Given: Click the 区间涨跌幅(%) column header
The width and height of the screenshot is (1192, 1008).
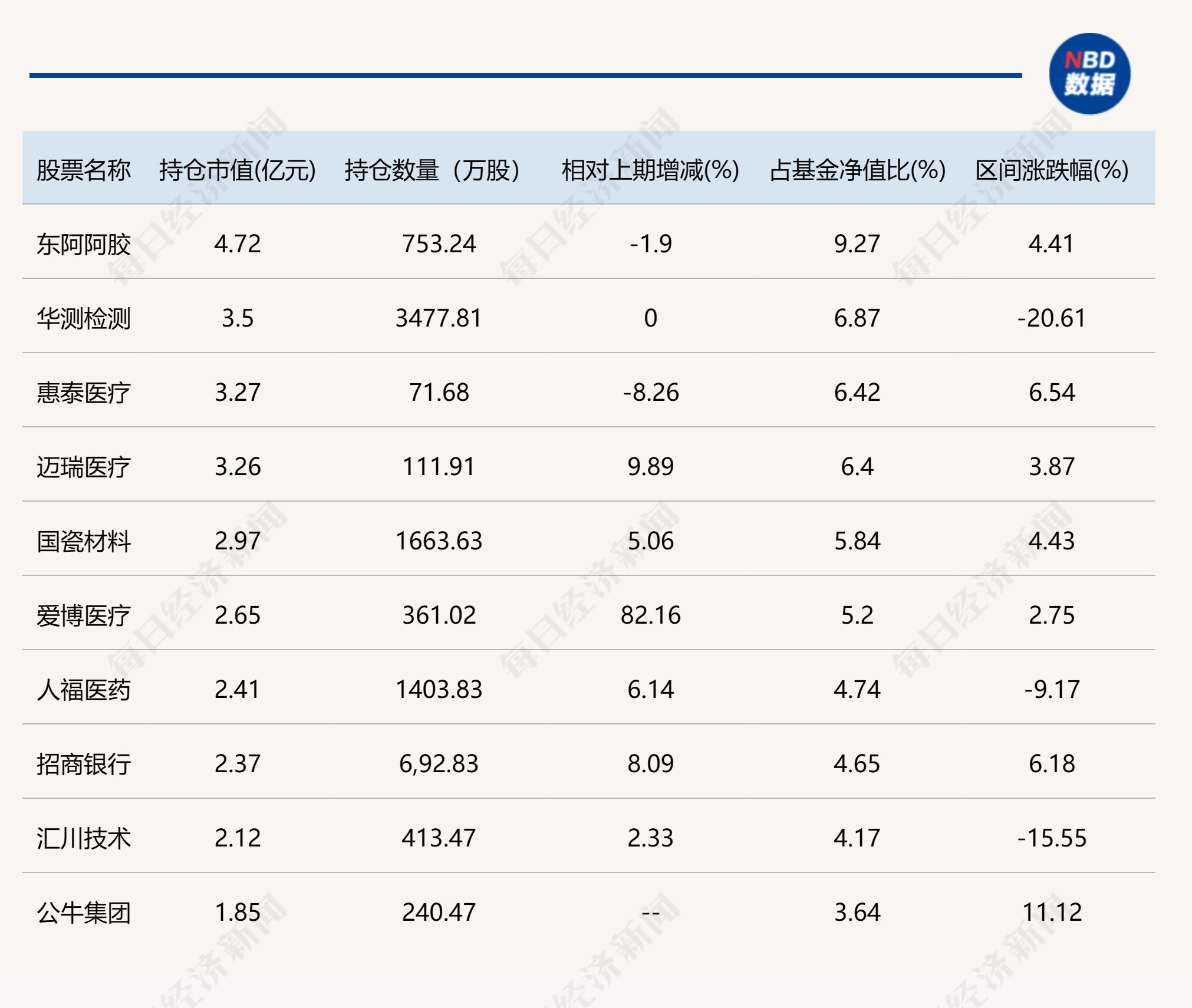Looking at the screenshot, I should point(1052,170).
